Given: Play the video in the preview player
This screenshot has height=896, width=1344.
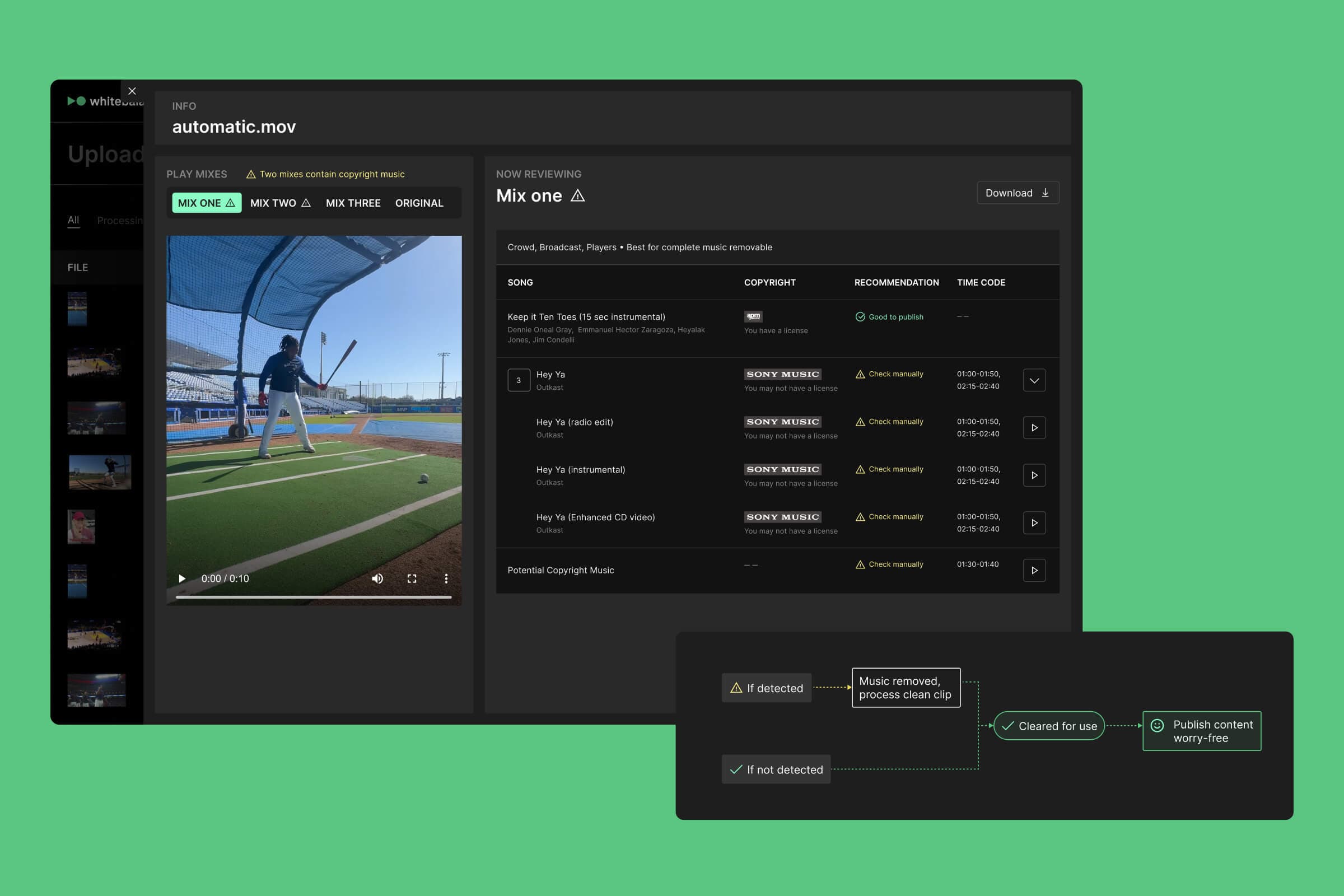Looking at the screenshot, I should tap(181, 578).
